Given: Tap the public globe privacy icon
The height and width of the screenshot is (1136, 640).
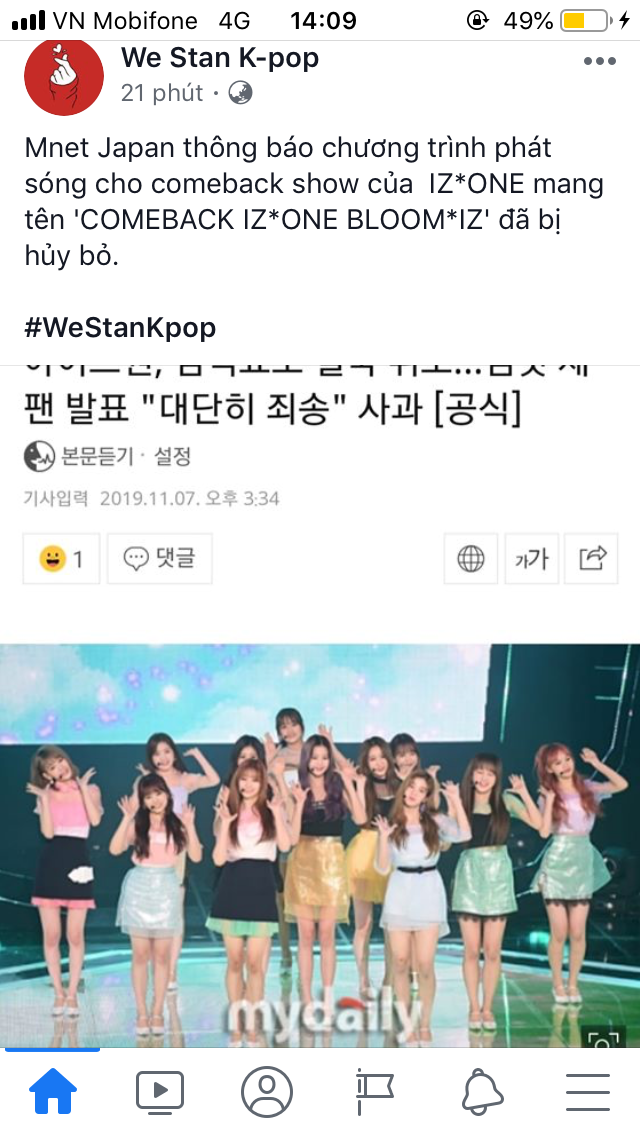Looking at the screenshot, I should 241,93.
